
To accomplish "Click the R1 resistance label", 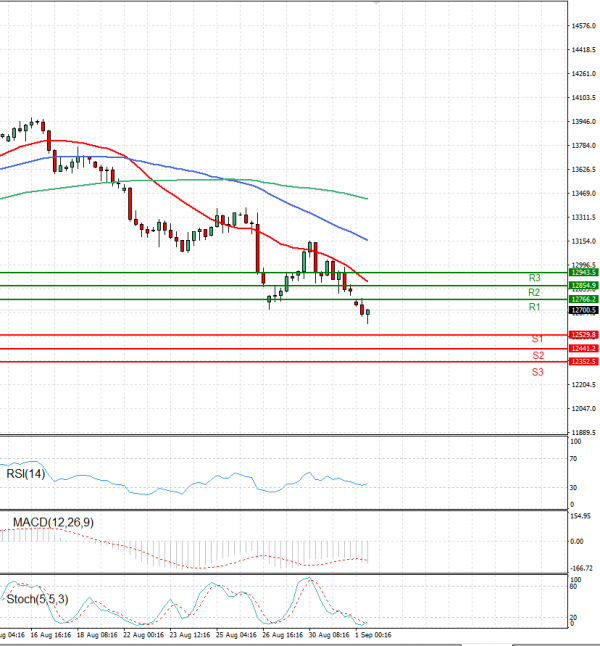I will point(535,306).
